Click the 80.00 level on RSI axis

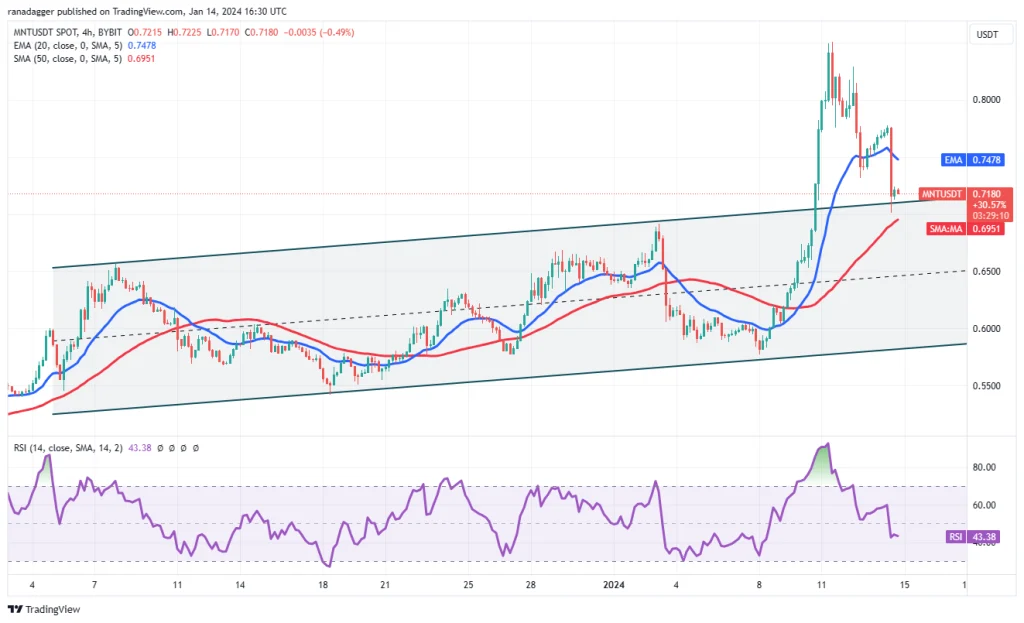point(984,467)
